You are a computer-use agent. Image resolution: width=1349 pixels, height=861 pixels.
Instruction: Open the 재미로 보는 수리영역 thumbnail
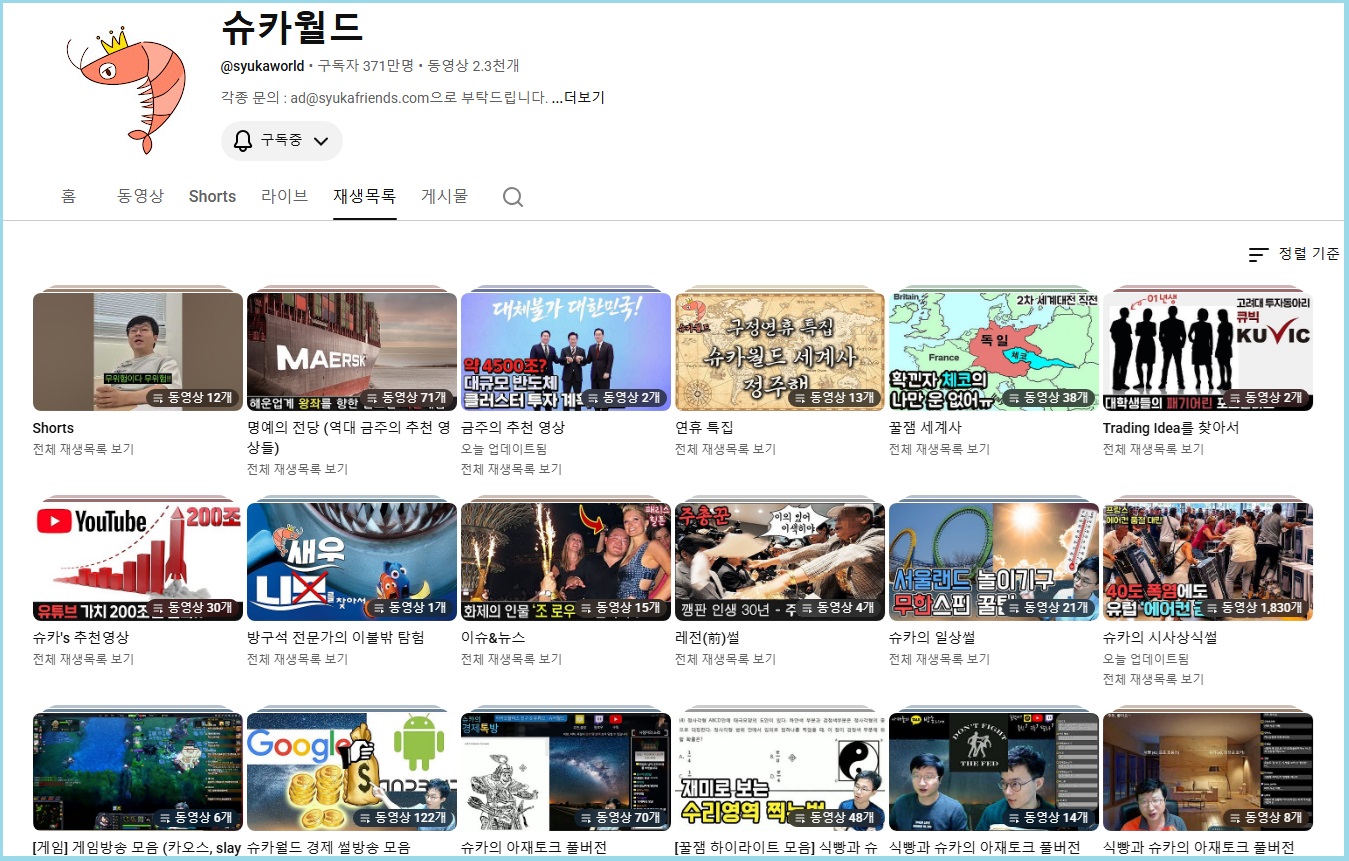[780, 771]
